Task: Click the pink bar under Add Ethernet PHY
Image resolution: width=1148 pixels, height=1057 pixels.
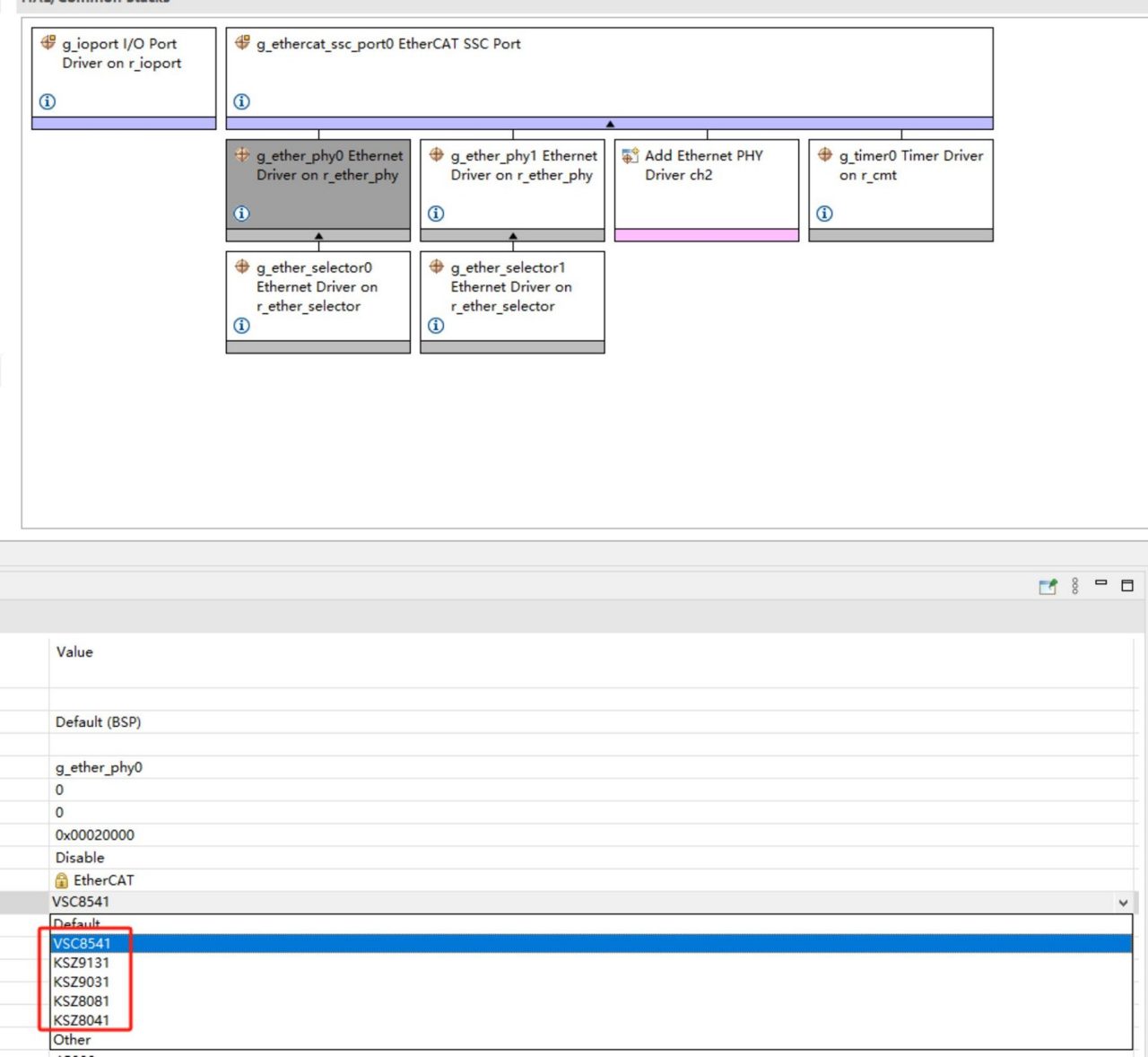Action: [x=707, y=235]
